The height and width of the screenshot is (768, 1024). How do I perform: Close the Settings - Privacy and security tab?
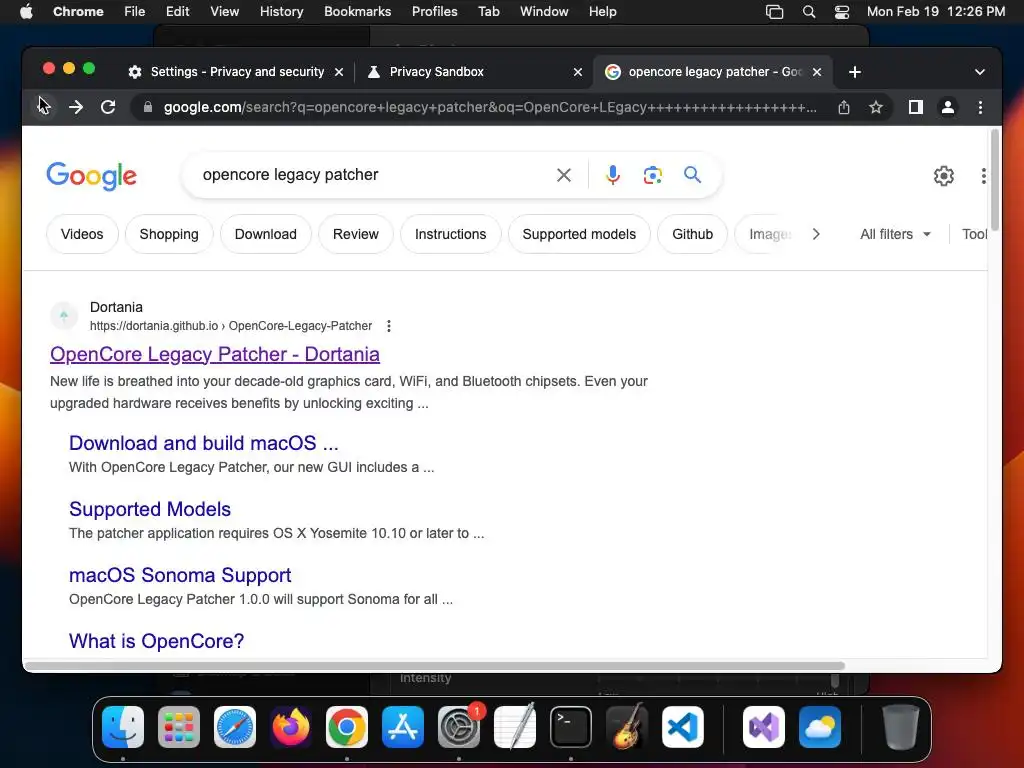coord(339,72)
